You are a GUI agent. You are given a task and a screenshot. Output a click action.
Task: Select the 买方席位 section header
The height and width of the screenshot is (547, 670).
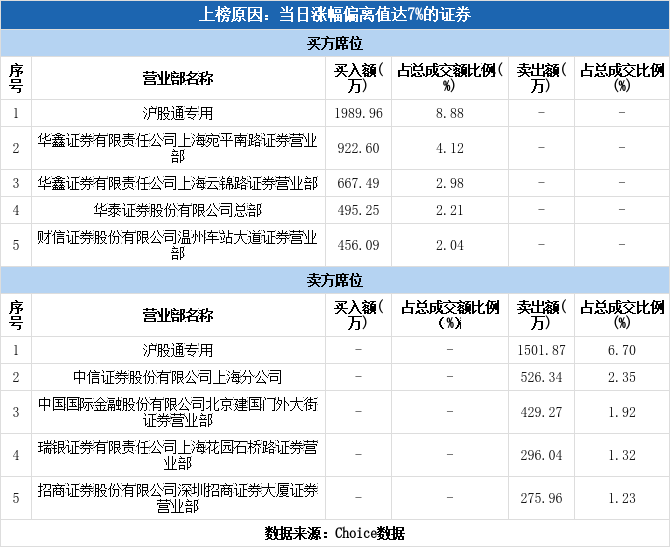click(x=335, y=43)
